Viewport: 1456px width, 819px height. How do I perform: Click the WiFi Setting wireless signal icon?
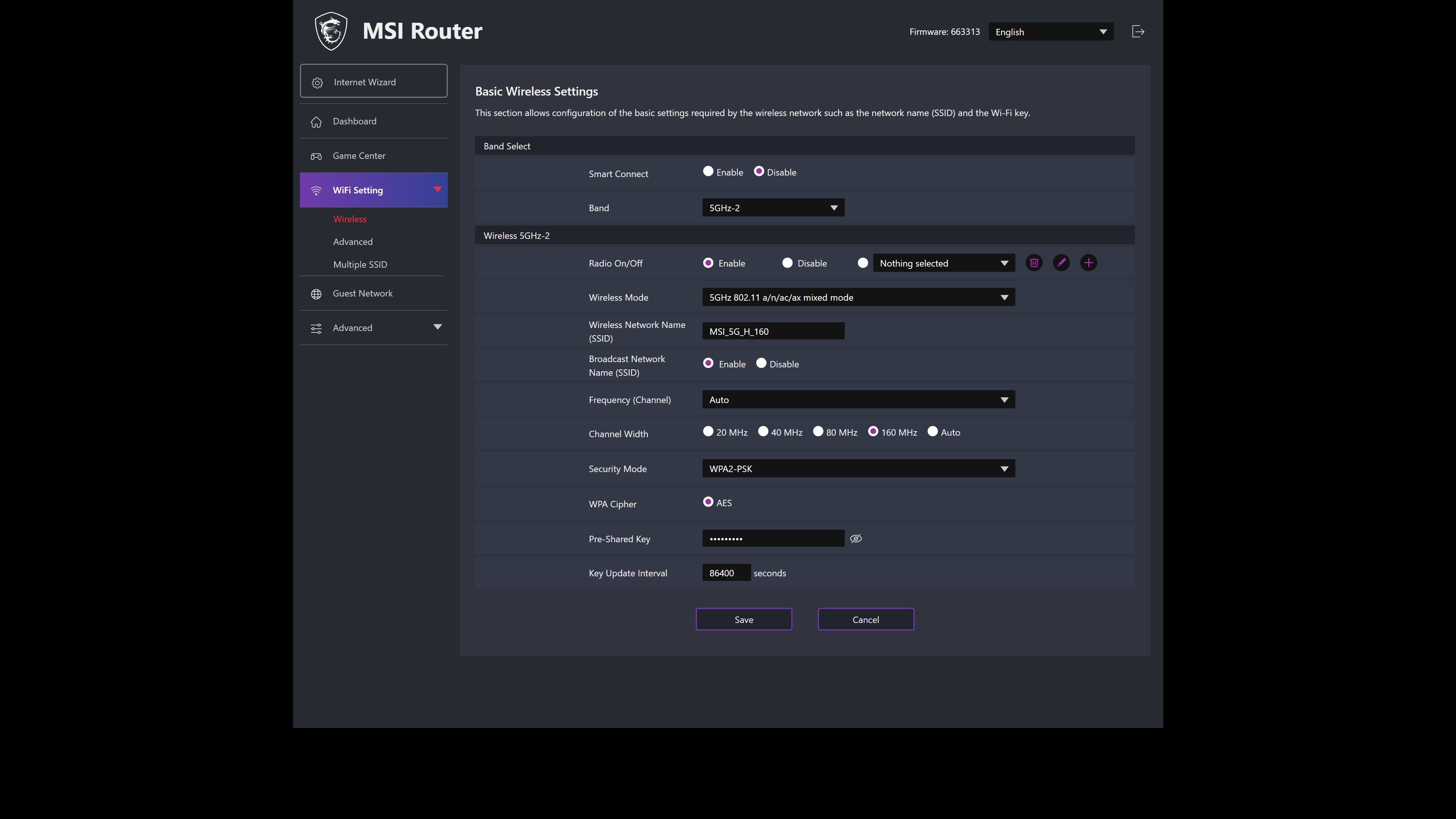[x=316, y=190]
